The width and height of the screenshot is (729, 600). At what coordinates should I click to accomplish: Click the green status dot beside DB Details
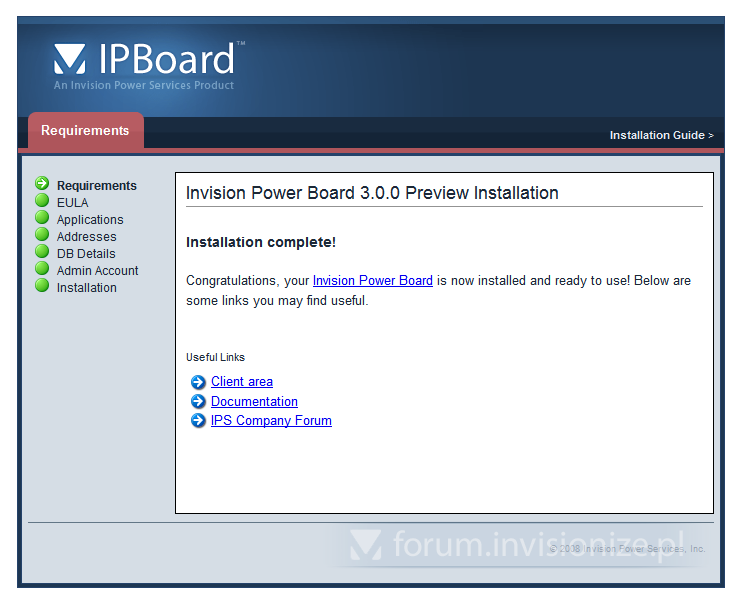tap(42, 252)
